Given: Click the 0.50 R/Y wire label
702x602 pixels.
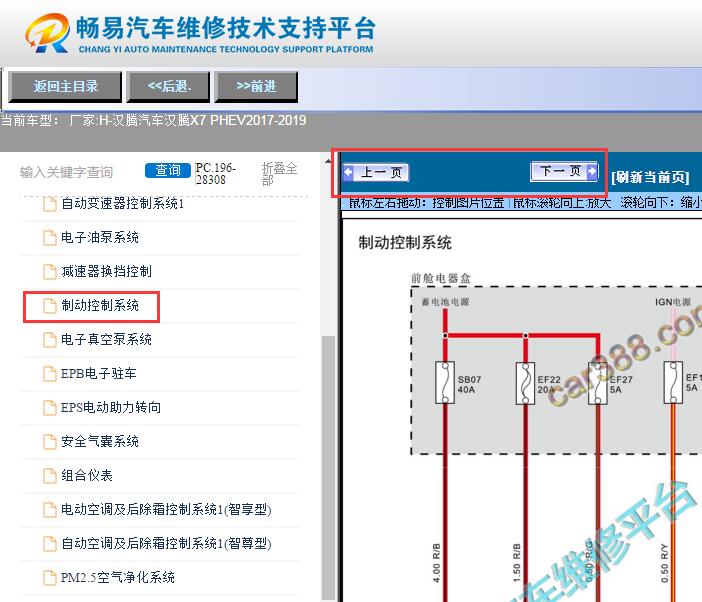Looking at the screenshot, I should point(664,563).
